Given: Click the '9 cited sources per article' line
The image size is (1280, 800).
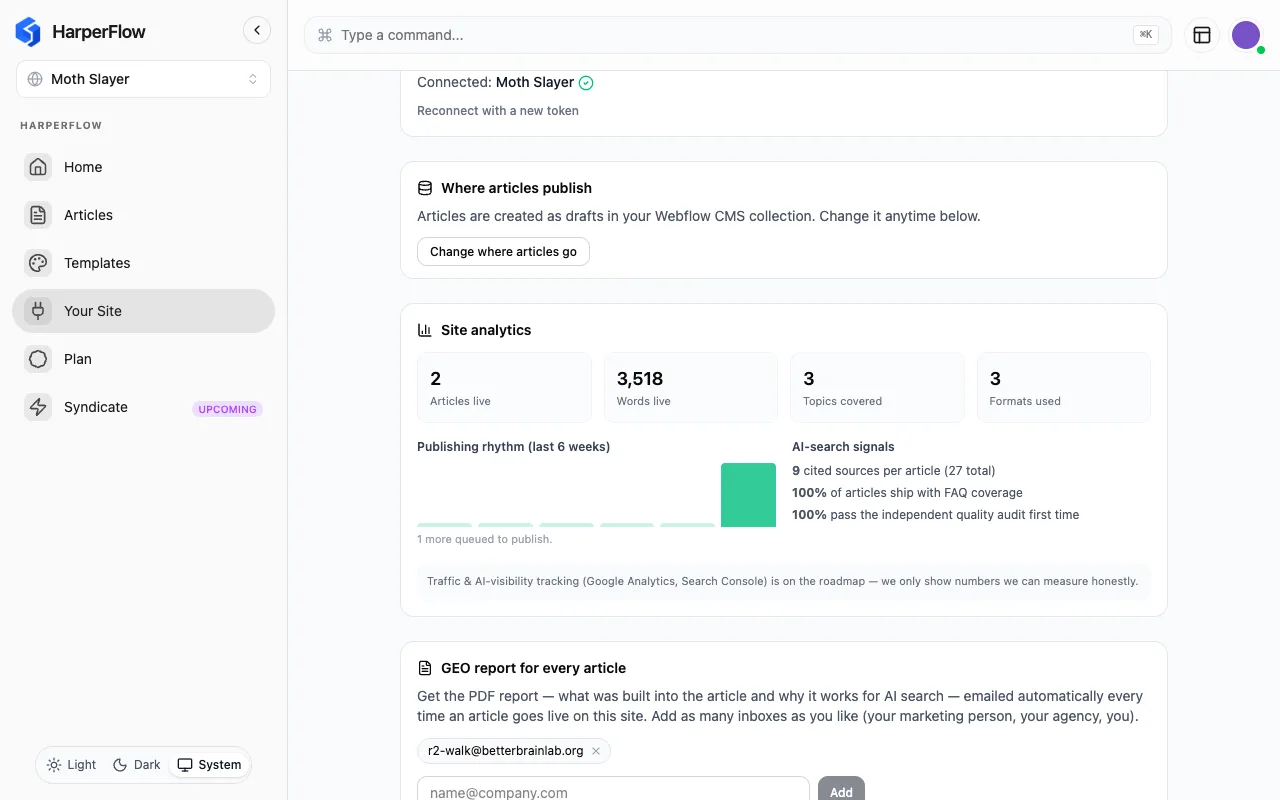Looking at the screenshot, I should pos(893,471).
